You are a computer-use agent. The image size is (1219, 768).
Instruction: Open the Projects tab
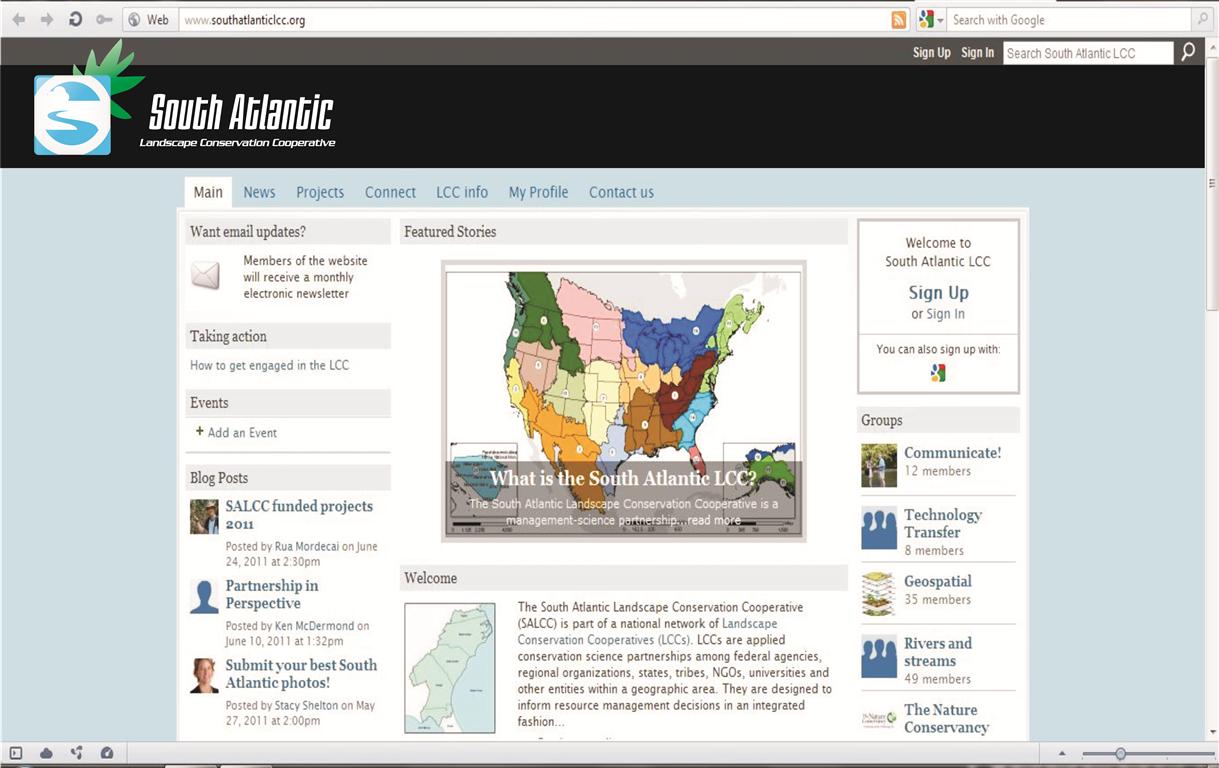(320, 192)
